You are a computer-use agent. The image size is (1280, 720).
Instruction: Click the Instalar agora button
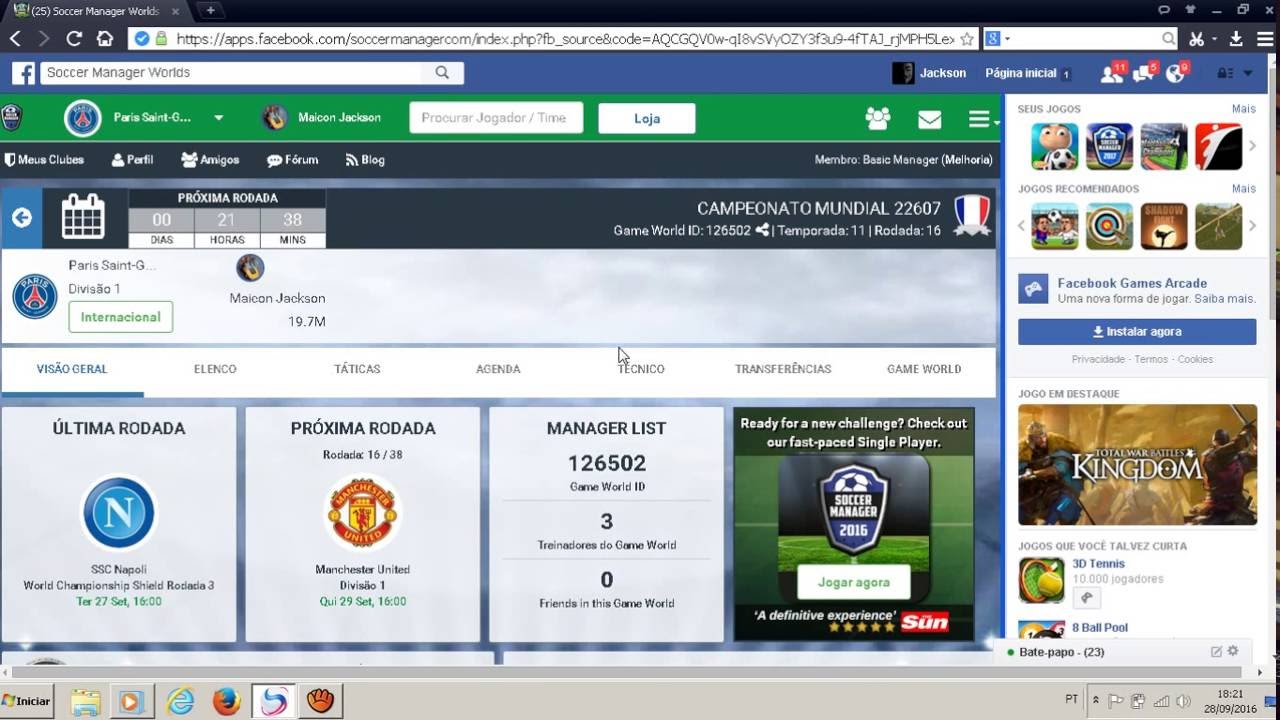pyautogui.click(x=1137, y=332)
